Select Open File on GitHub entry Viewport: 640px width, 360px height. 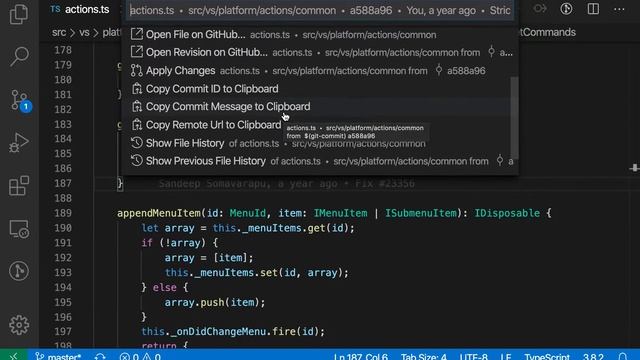tap(320, 35)
